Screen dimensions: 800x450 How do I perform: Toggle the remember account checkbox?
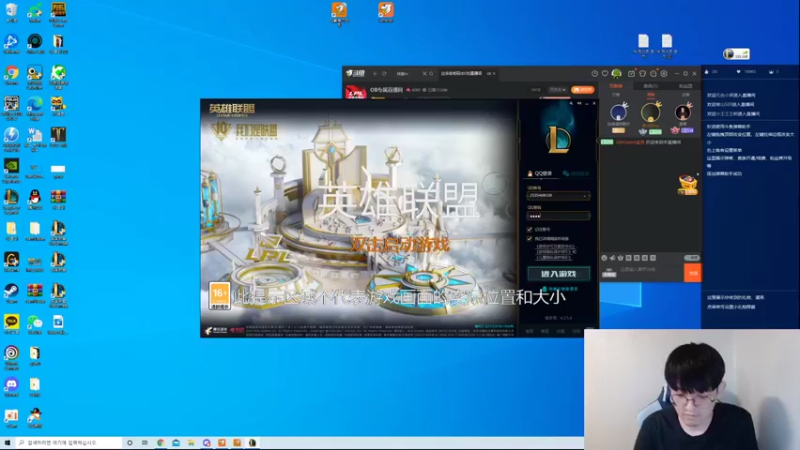point(530,230)
